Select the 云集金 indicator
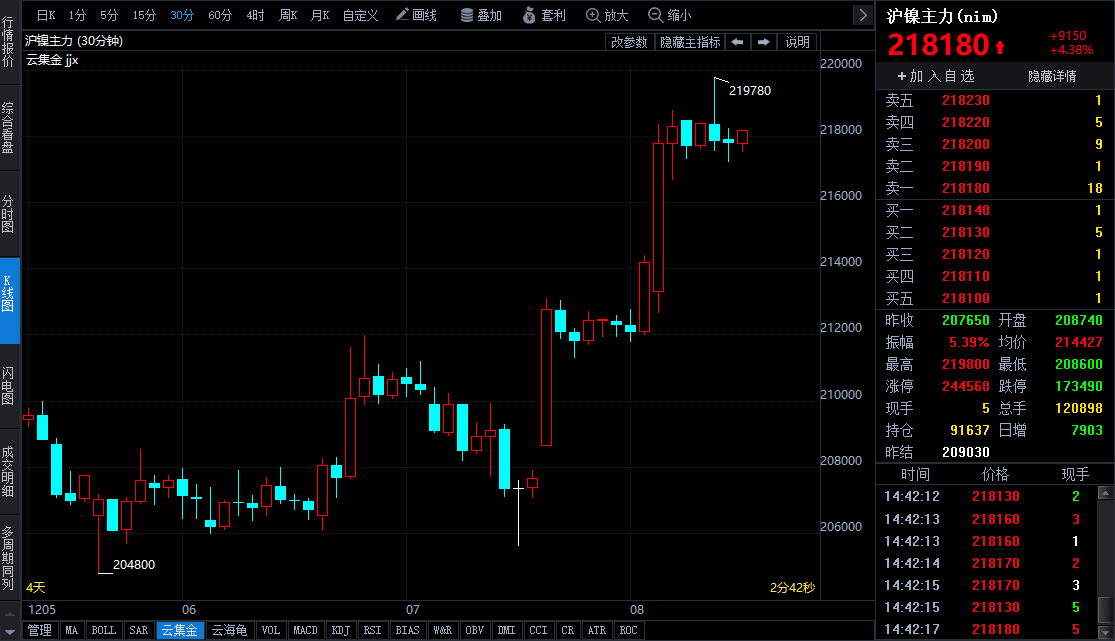Image resolution: width=1115 pixels, height=641 pixels. 180,630
